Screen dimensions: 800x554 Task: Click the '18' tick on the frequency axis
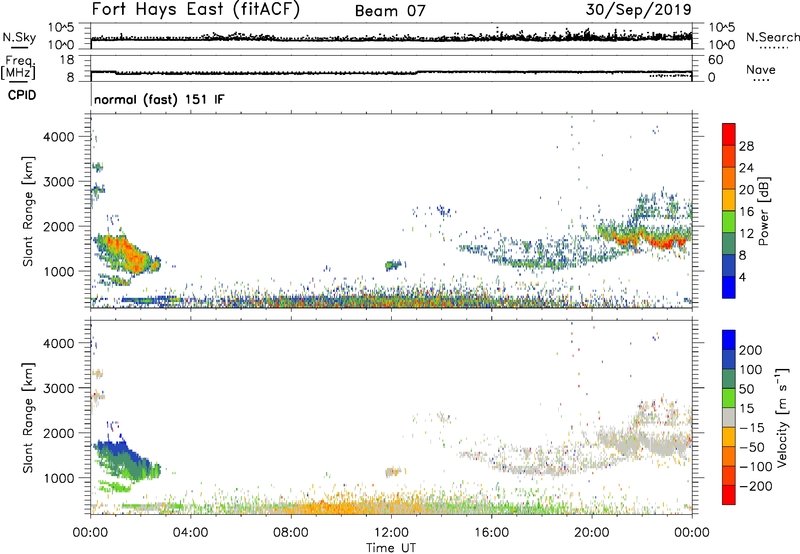(x=67, y=60)
